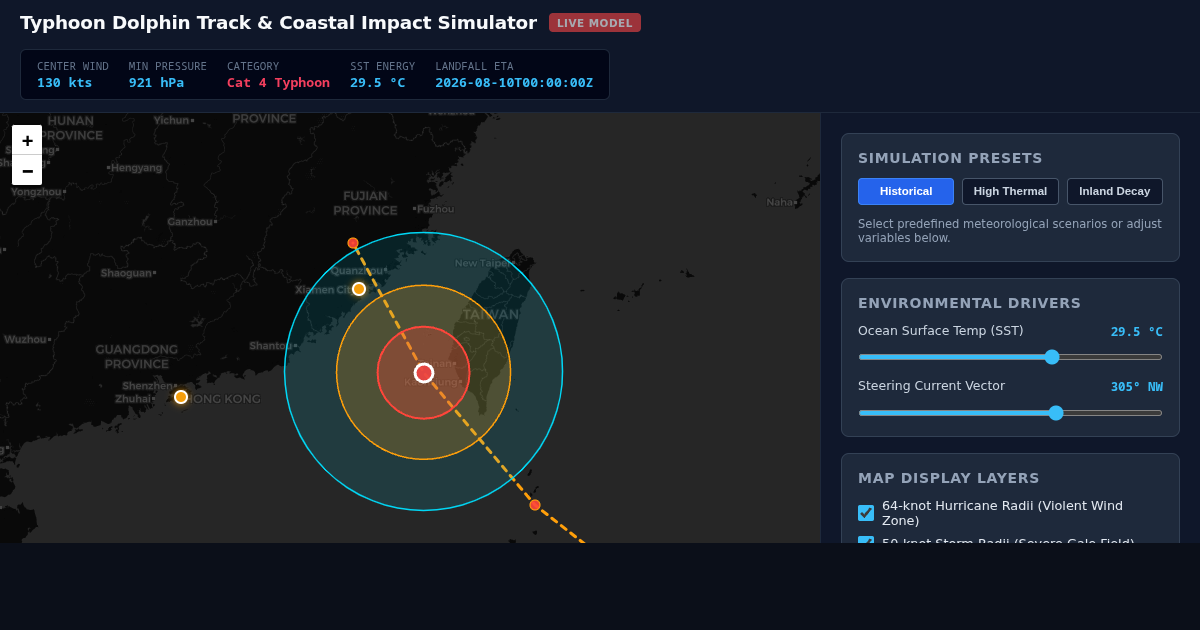
Task: Click the LIVE MODEL badge
Action: tap(595, 23)
